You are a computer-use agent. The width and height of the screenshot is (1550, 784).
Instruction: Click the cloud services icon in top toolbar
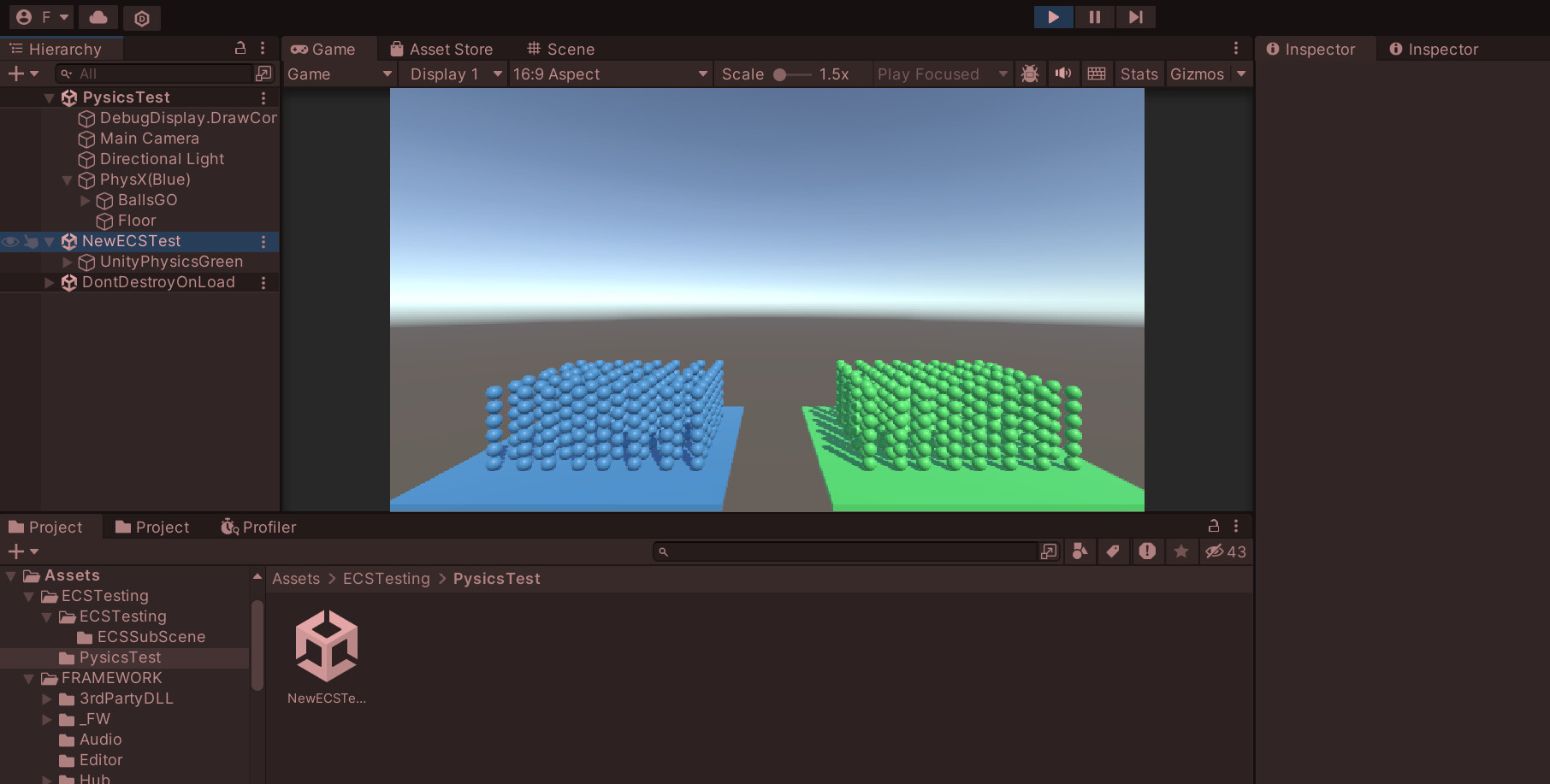98,17
